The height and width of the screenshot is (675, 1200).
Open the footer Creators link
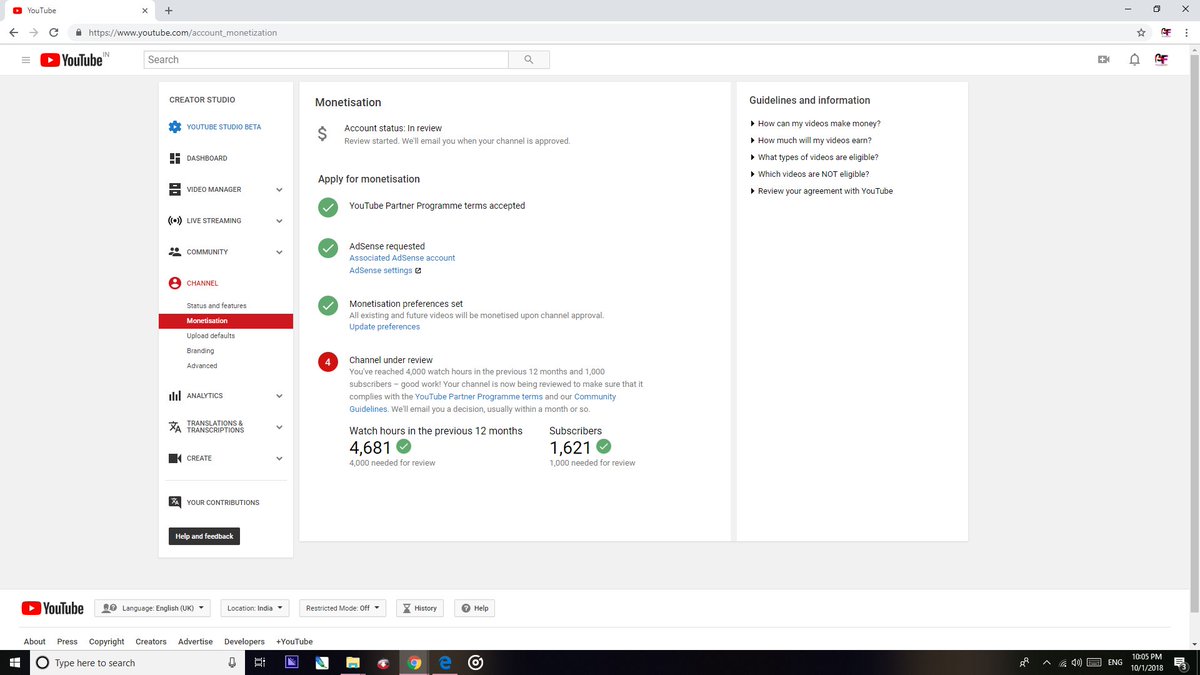151,642
